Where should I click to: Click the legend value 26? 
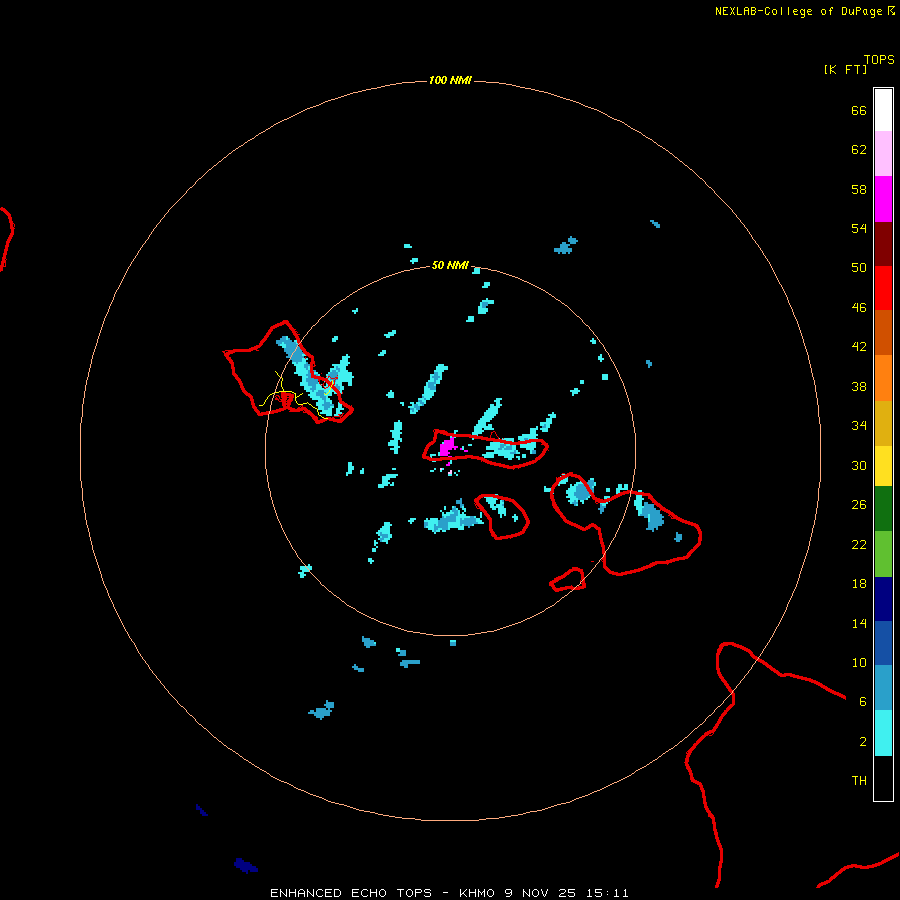859,505
